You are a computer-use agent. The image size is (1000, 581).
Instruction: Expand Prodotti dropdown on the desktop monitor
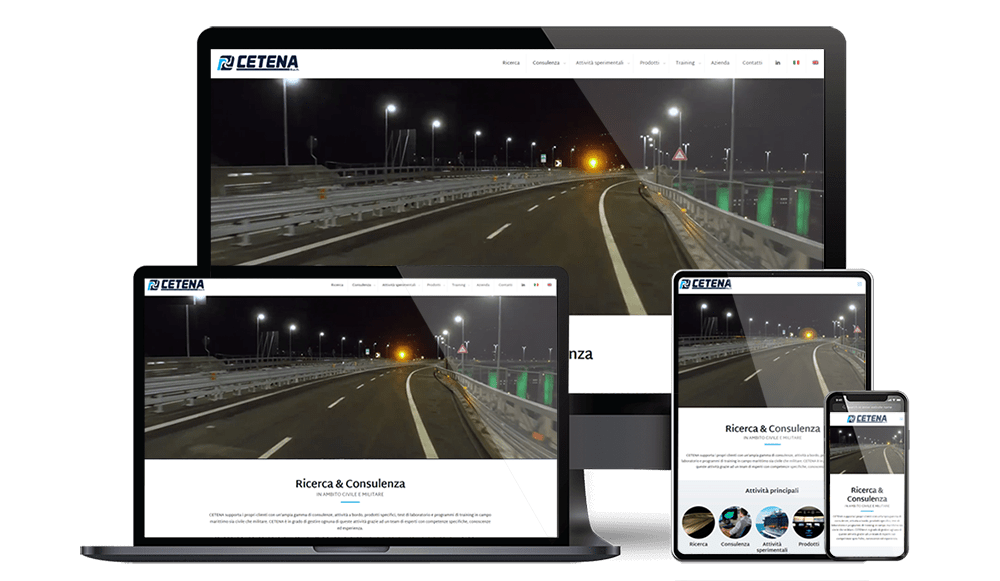pos(651,63)
